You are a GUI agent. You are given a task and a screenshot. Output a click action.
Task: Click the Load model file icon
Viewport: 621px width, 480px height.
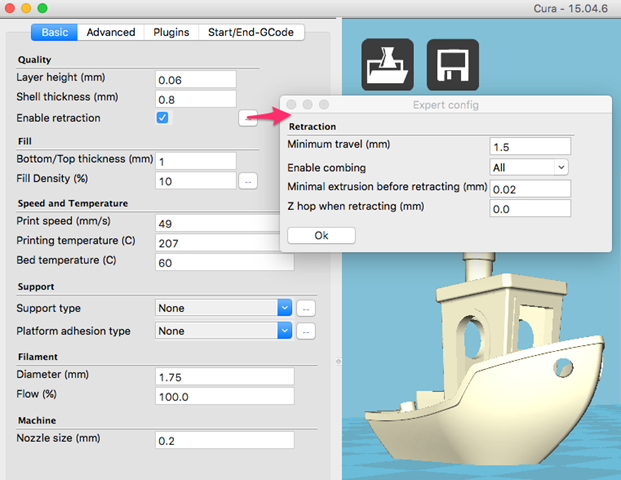(387, 65)
